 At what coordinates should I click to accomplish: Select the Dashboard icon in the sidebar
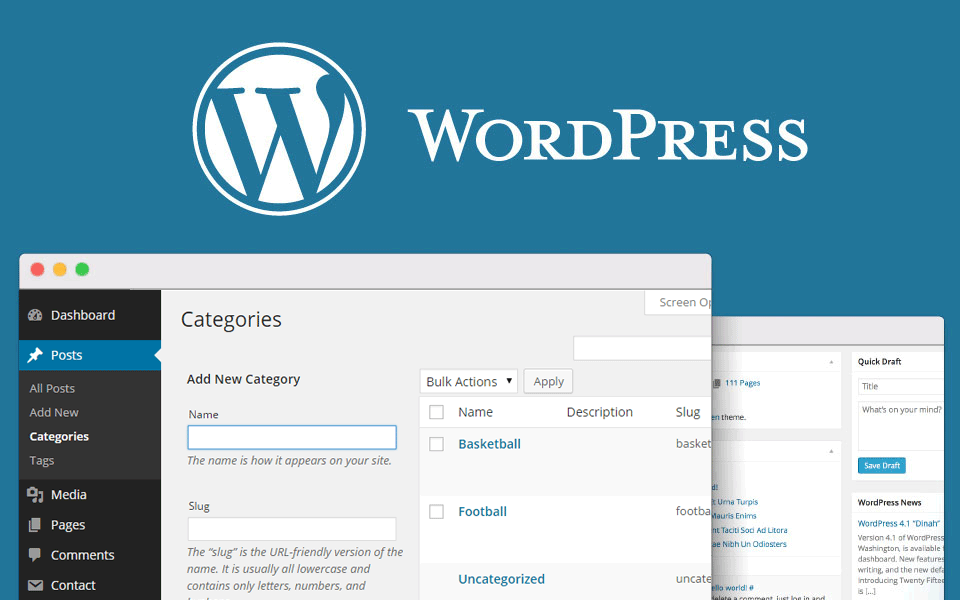[36, 314]
